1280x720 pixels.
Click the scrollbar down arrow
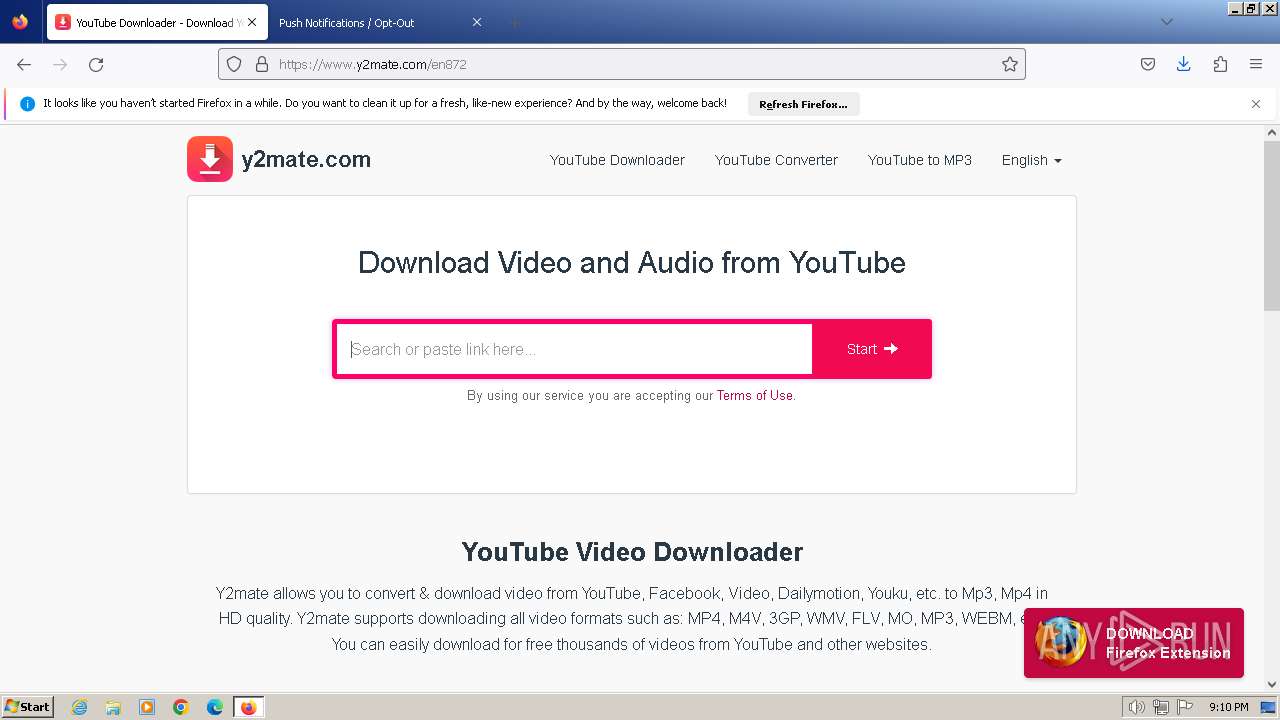(1272, 684)
